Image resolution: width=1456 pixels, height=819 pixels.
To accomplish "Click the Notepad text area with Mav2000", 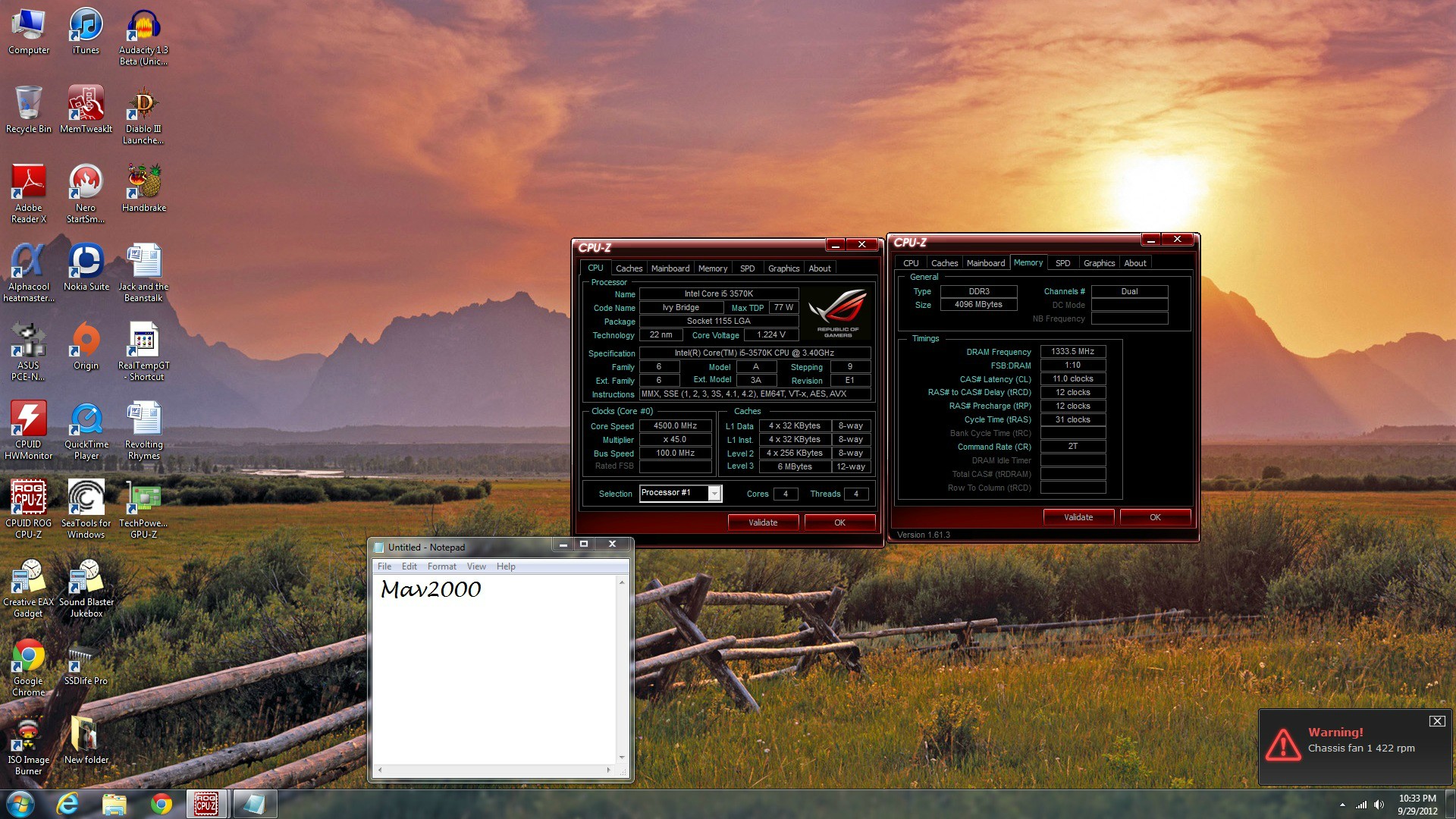I will tap(494, 669).
